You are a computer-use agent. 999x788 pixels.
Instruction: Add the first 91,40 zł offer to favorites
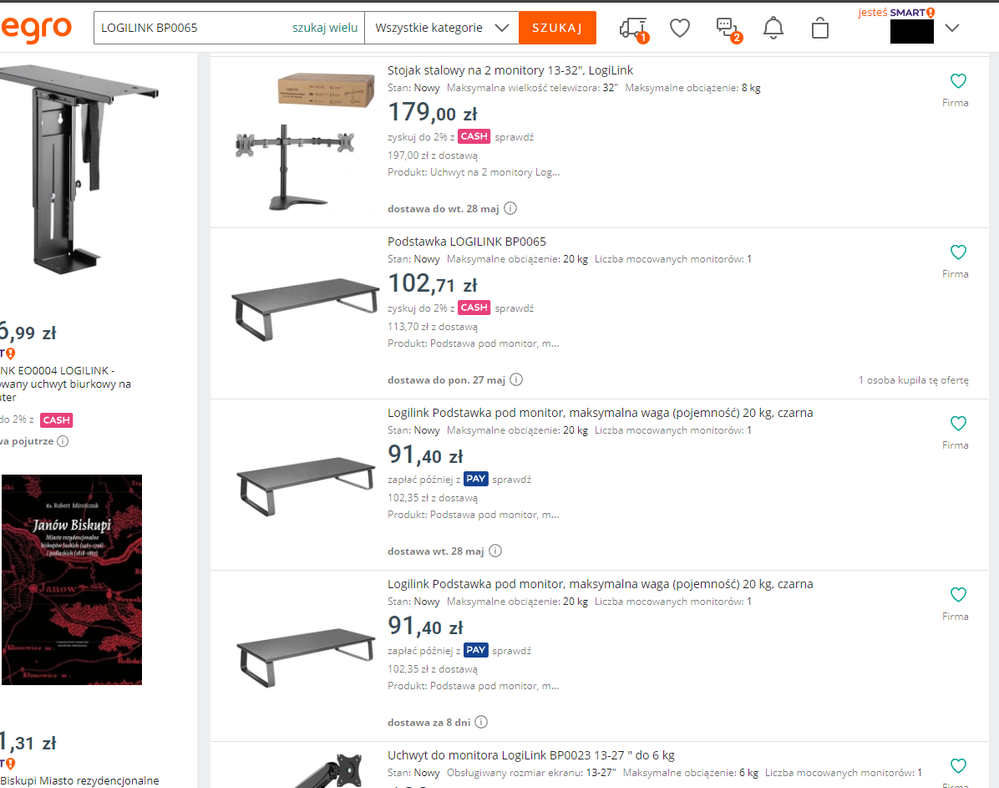(958, 424)
